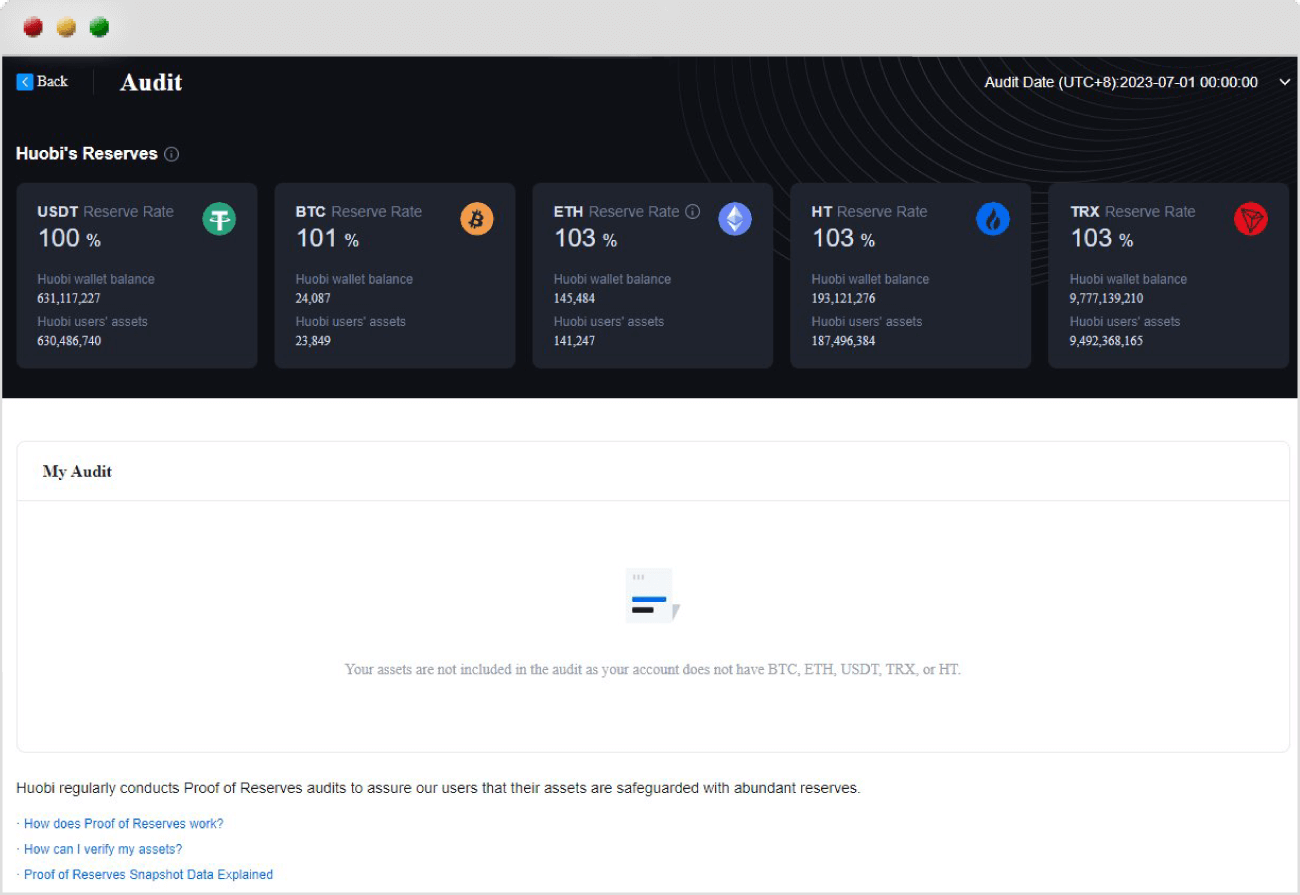Click ETH users' assets 141,247
The height and width of the screenshot is (895, 1300).
tap(574, 340)
